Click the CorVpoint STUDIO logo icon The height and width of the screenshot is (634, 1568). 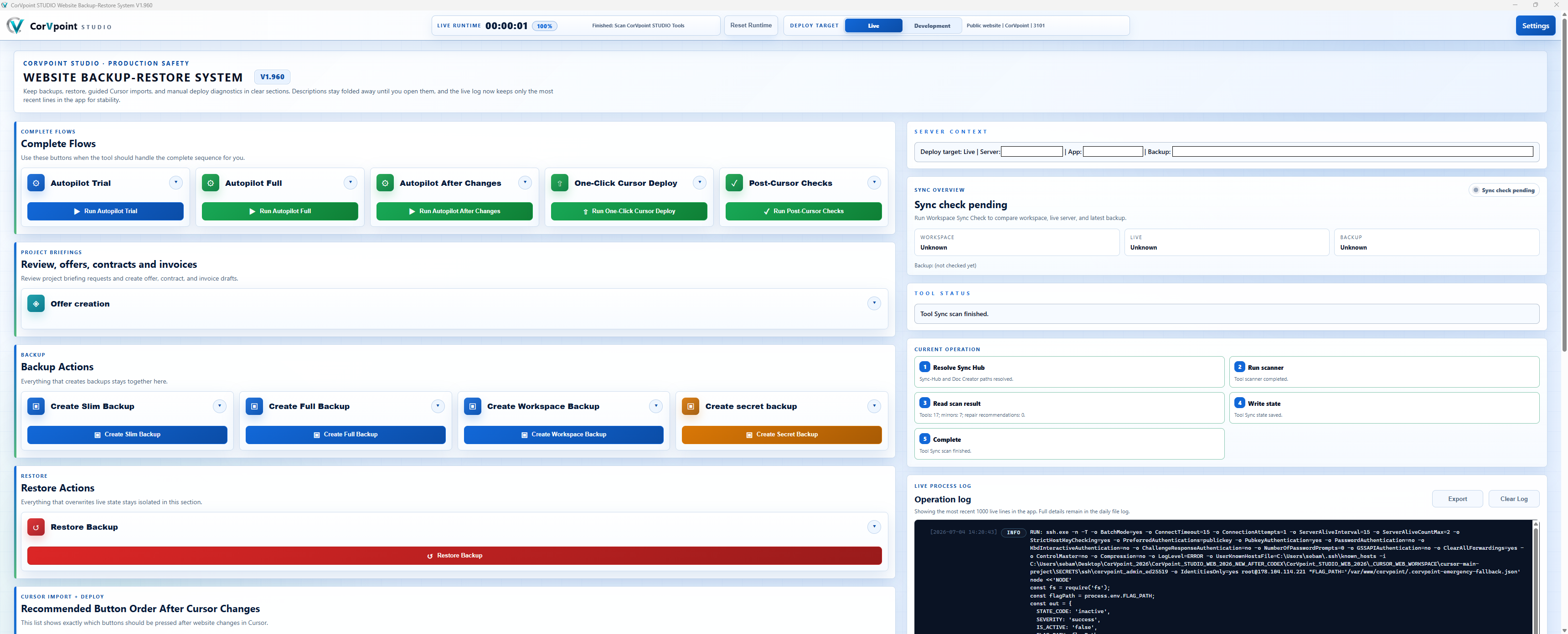pos(15,26)
